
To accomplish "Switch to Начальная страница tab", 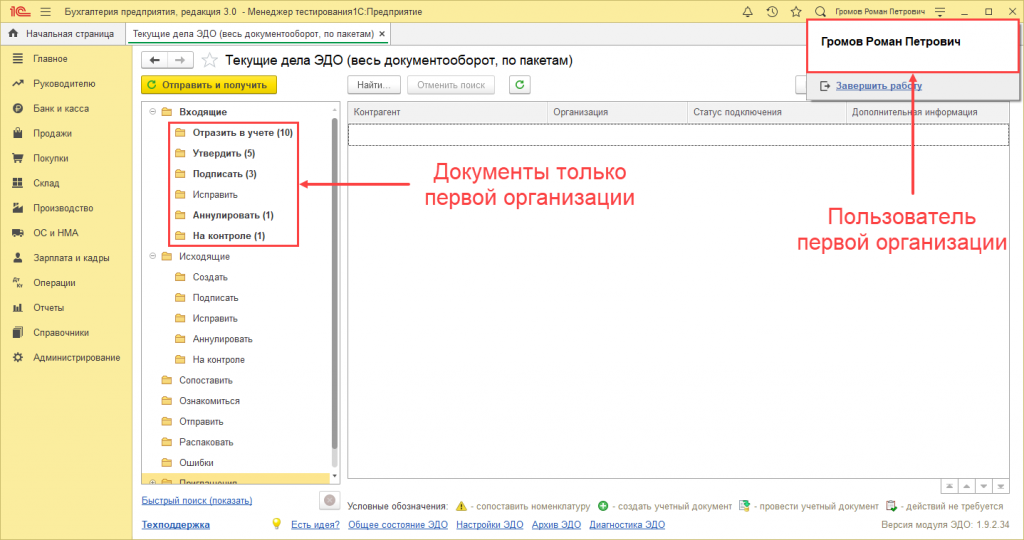I will [x=61, y=33].
